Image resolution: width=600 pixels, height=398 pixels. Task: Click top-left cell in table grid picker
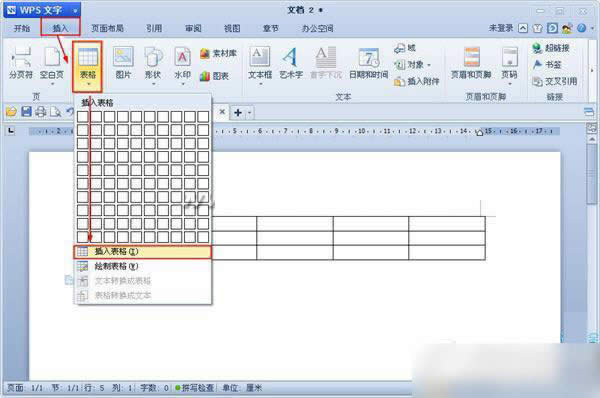[83, 116]
